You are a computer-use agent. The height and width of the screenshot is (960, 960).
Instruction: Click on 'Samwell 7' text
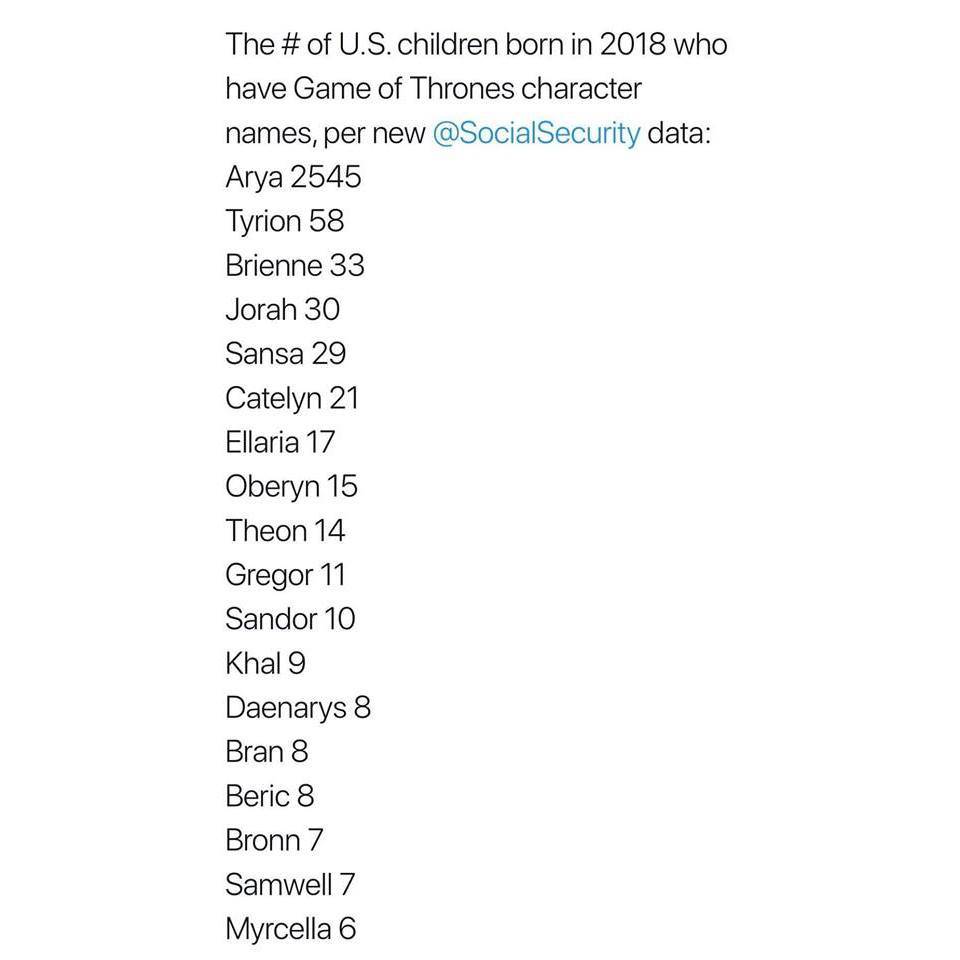click(290, 884)
